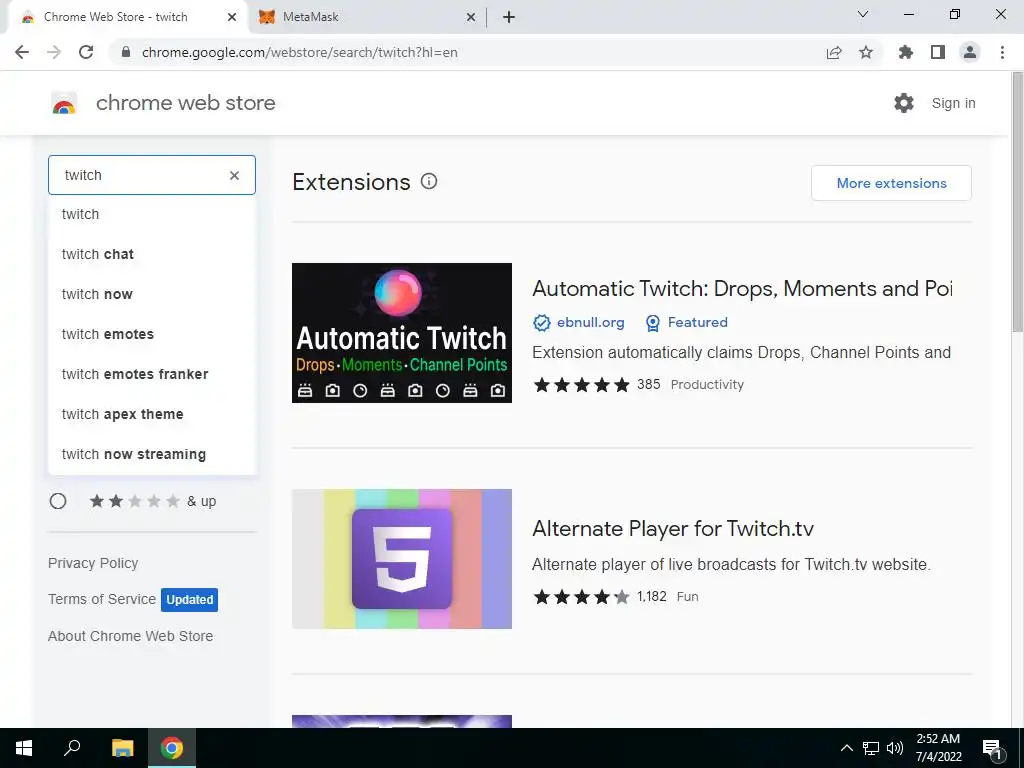Screen dimensions: 1024x768
Task: Click the Chrome Web Store rainbow logo
Action: tap(64, 103)
